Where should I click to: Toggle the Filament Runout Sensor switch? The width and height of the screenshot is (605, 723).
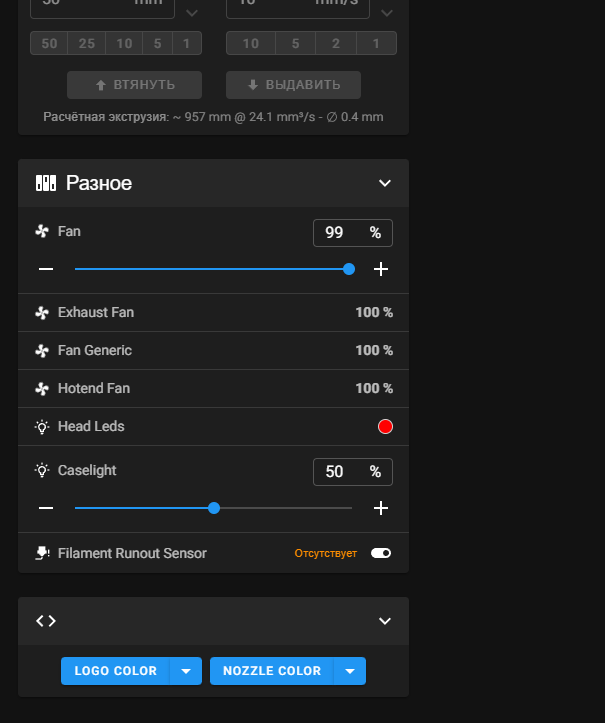click(x=381, y=553)
